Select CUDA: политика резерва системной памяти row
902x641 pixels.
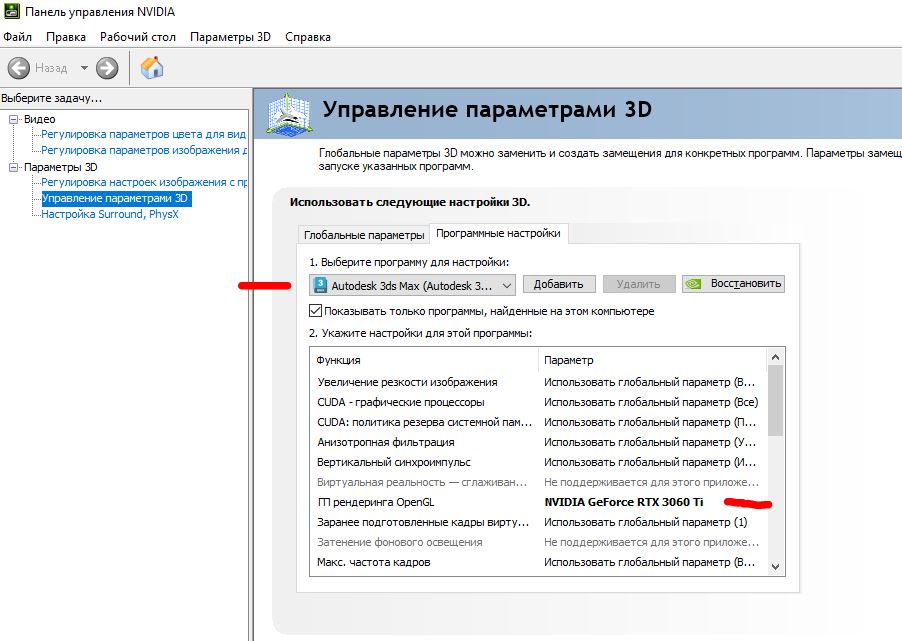pos(538,422)
